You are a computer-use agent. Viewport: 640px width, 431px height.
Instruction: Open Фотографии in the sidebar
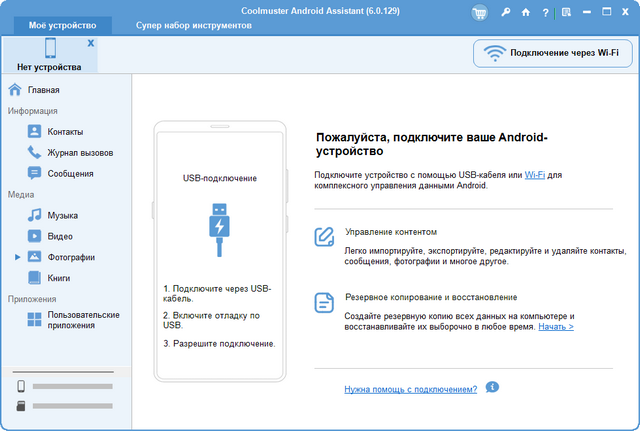pos(71,257)
